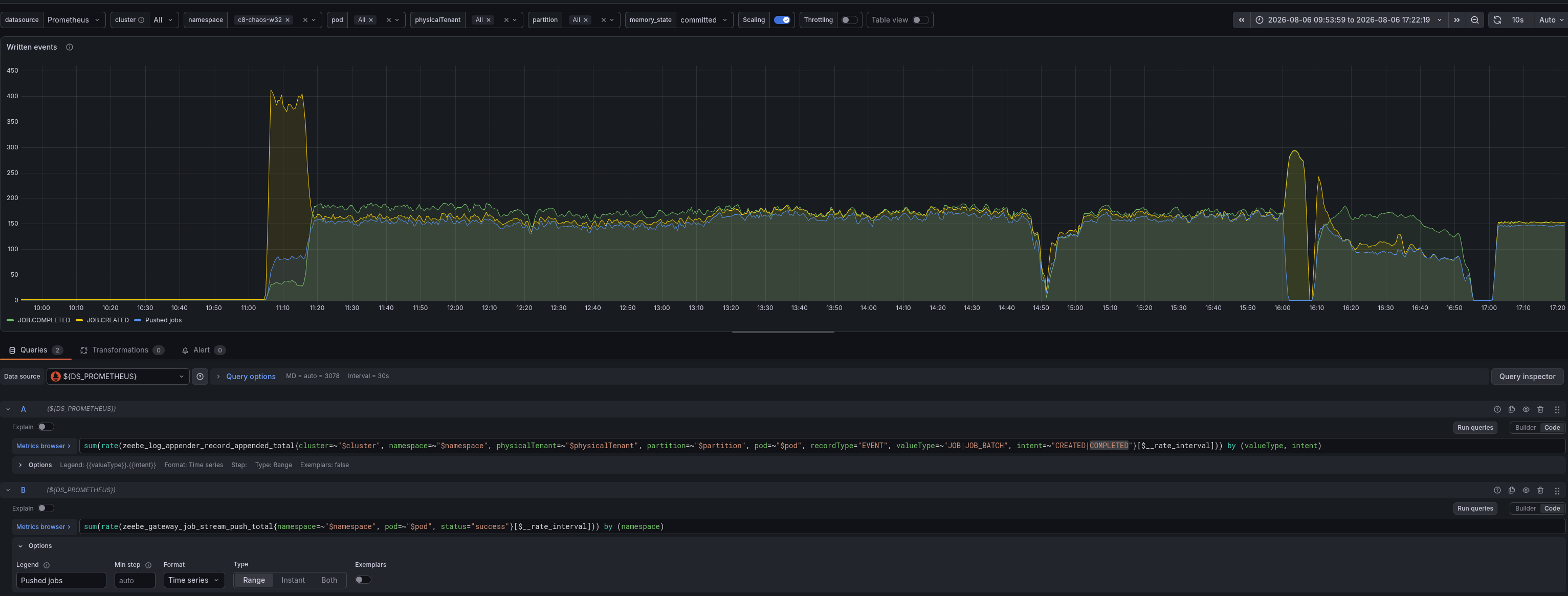This screenshot has height=596, width=1568.
Task: Clear all namespace selections
Action: [x=305, y=20]
